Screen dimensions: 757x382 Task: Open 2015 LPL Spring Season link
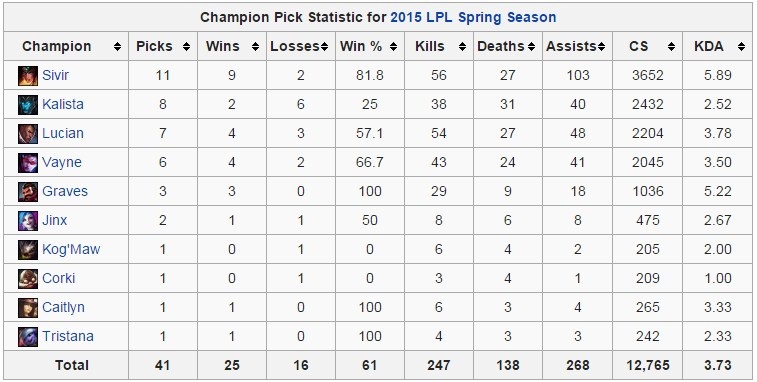pos(473,17)
